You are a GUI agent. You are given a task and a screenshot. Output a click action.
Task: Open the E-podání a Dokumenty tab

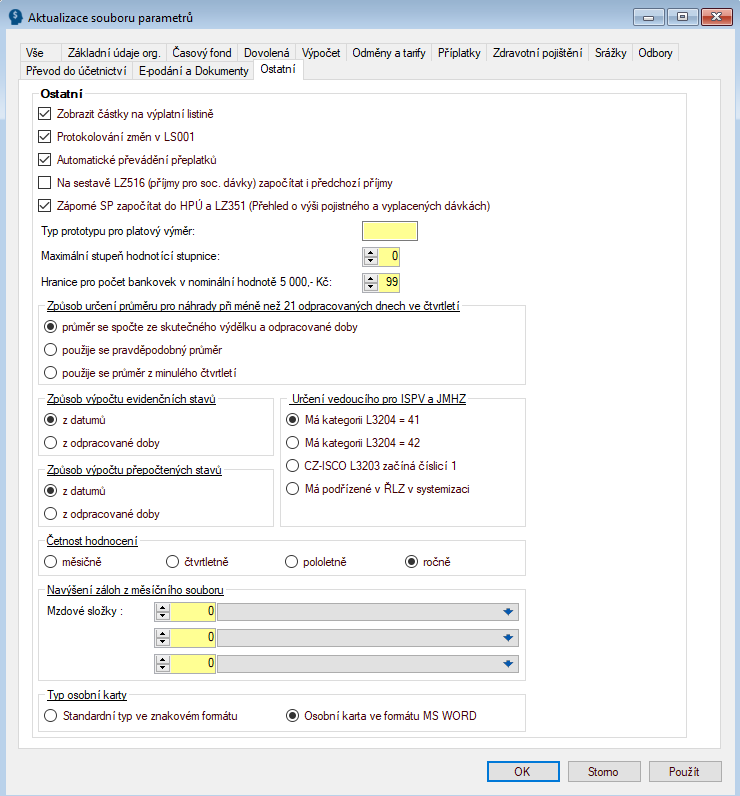coord(193,71)
